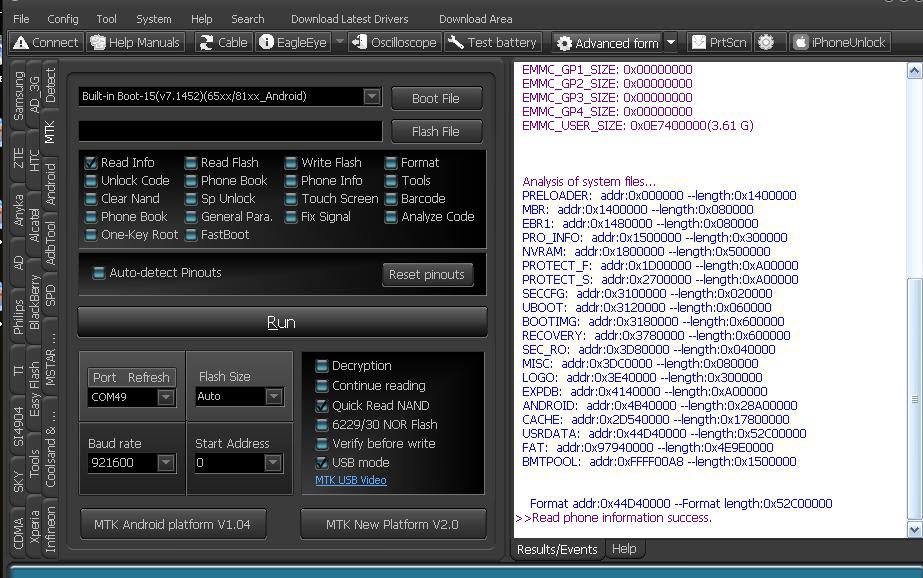Open the Download Area menu
923x578 pixels.
(x=476, y=19)
